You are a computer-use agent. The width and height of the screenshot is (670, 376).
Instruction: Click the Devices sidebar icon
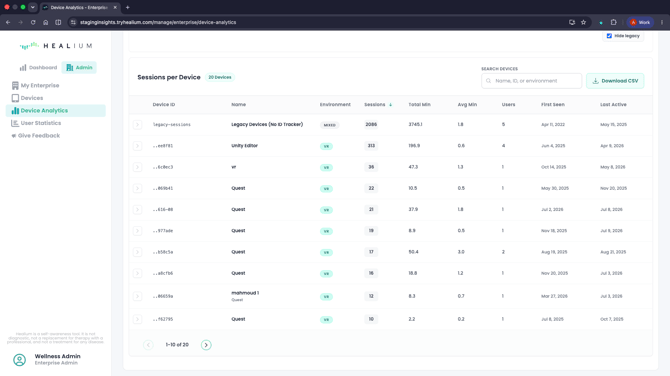(15, 98)
